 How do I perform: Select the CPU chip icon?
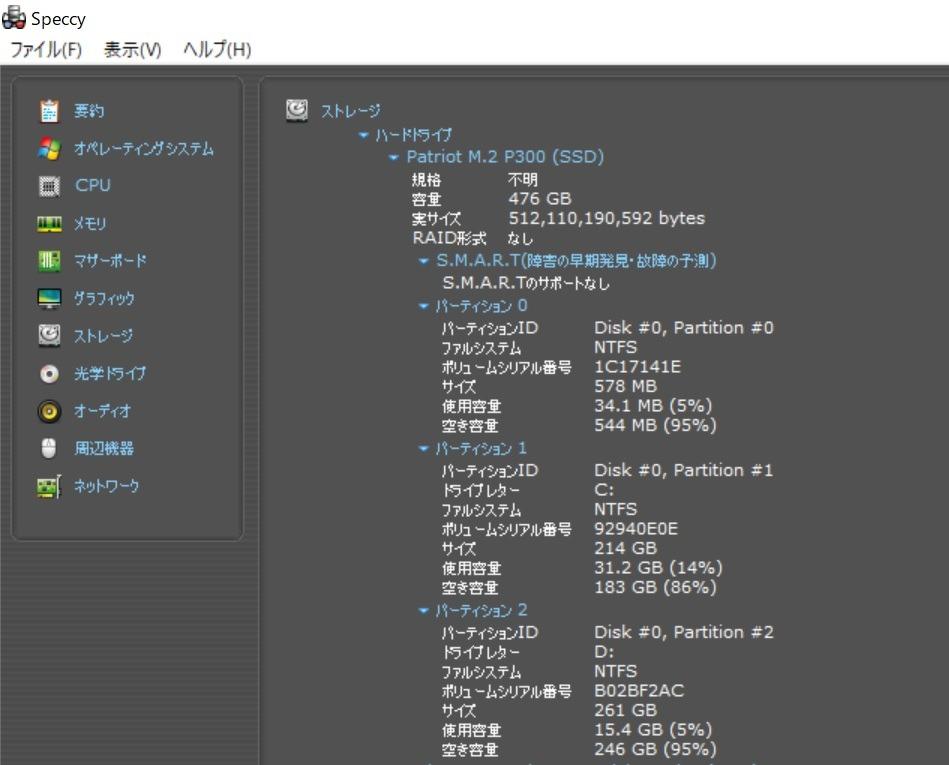[49, 186]
